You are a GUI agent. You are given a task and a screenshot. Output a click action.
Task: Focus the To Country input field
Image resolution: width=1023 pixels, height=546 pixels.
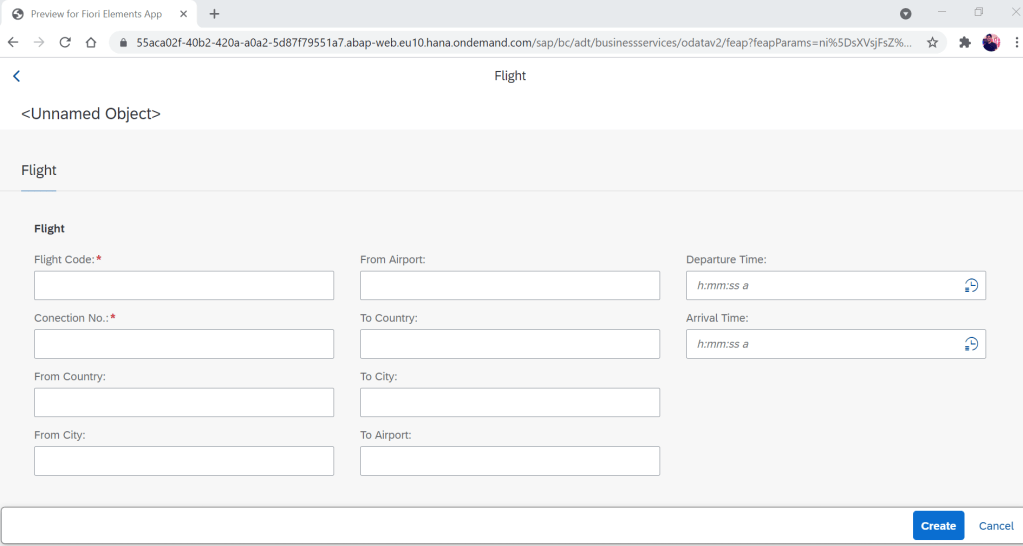tap(510, 344)
